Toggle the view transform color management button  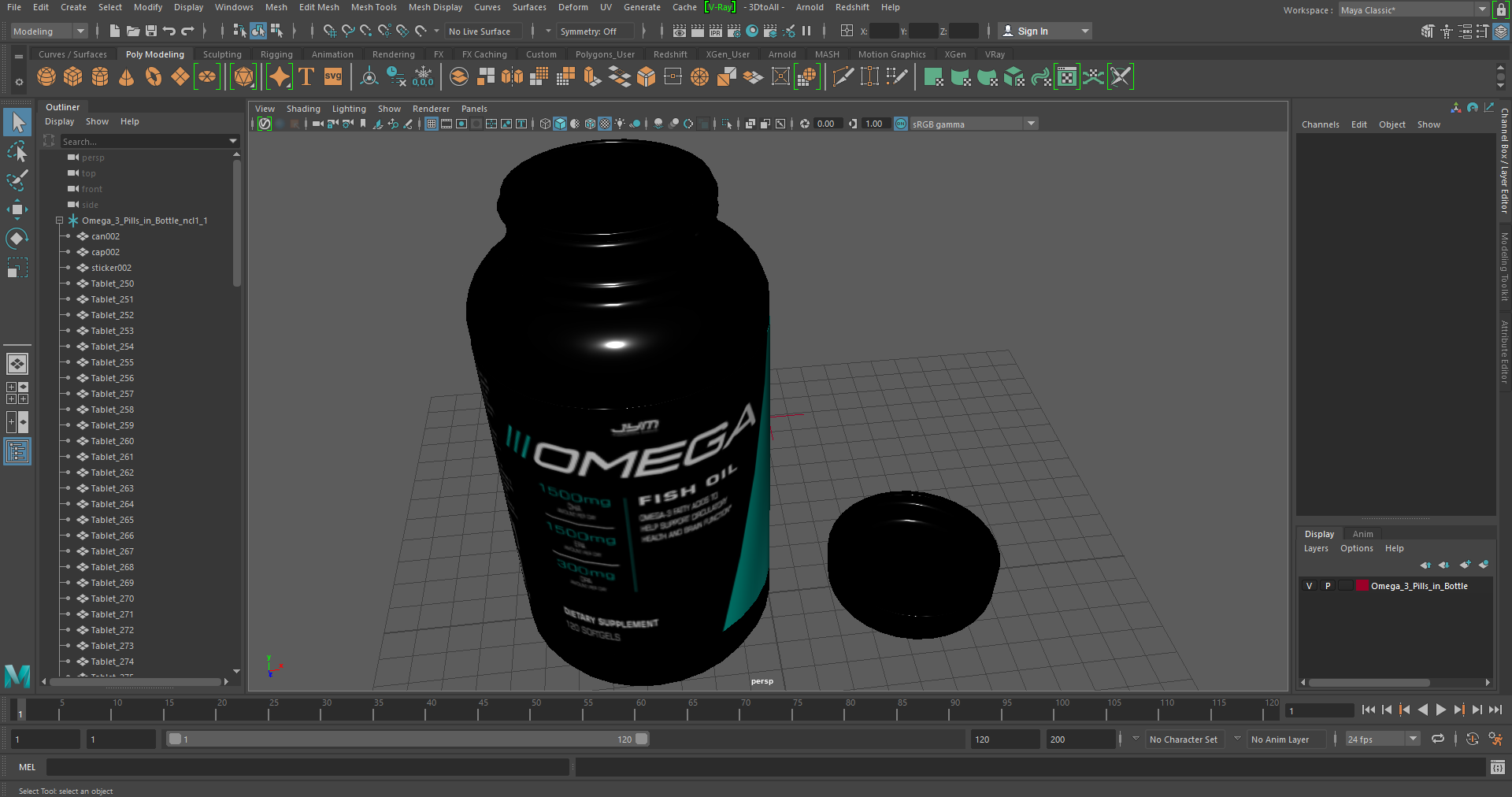pos(901,124)
